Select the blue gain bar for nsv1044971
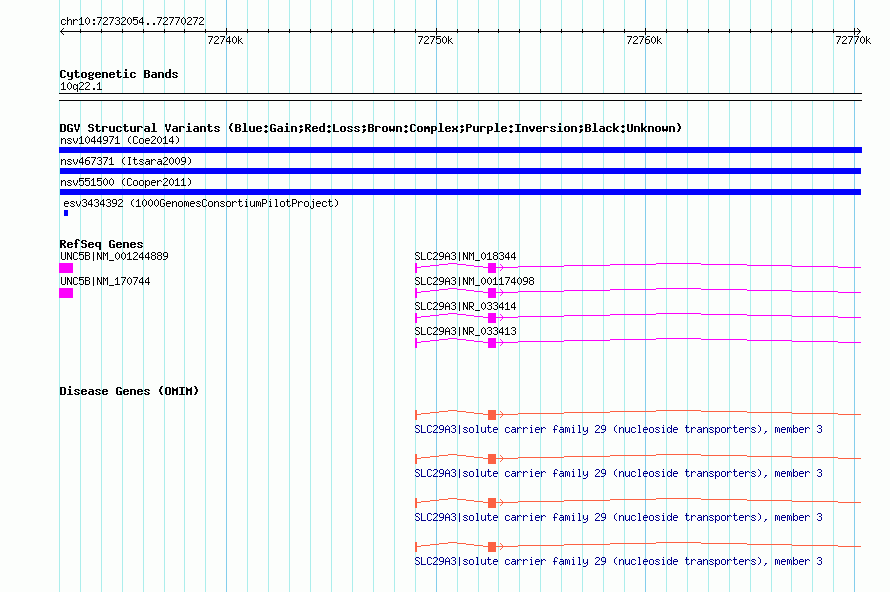The width and height of the screenshot is (890, 592). click(x=460, y=150)
